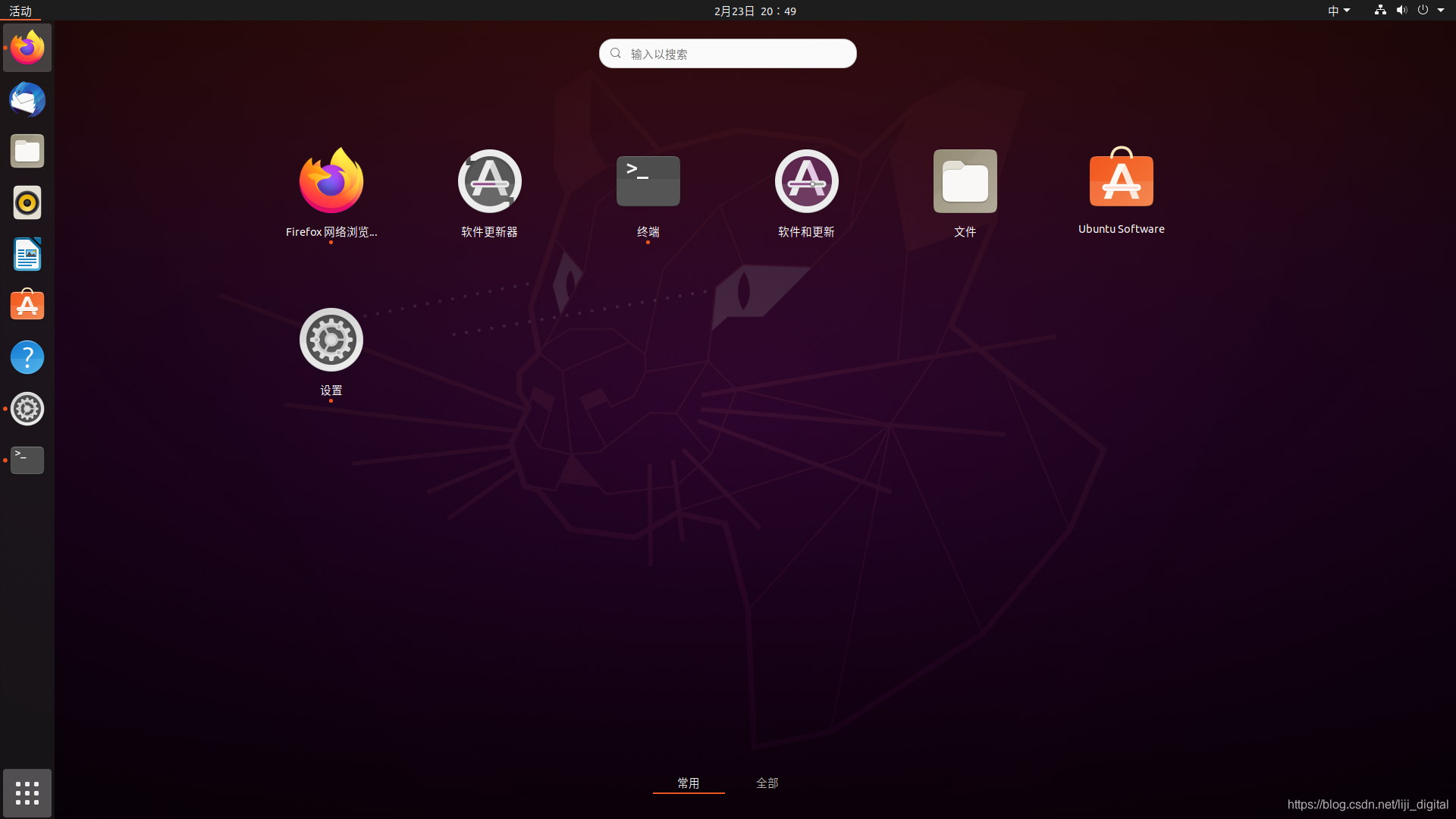Open Firefox web browser from app grid
1456x819 pixels.
click(331, 182)
